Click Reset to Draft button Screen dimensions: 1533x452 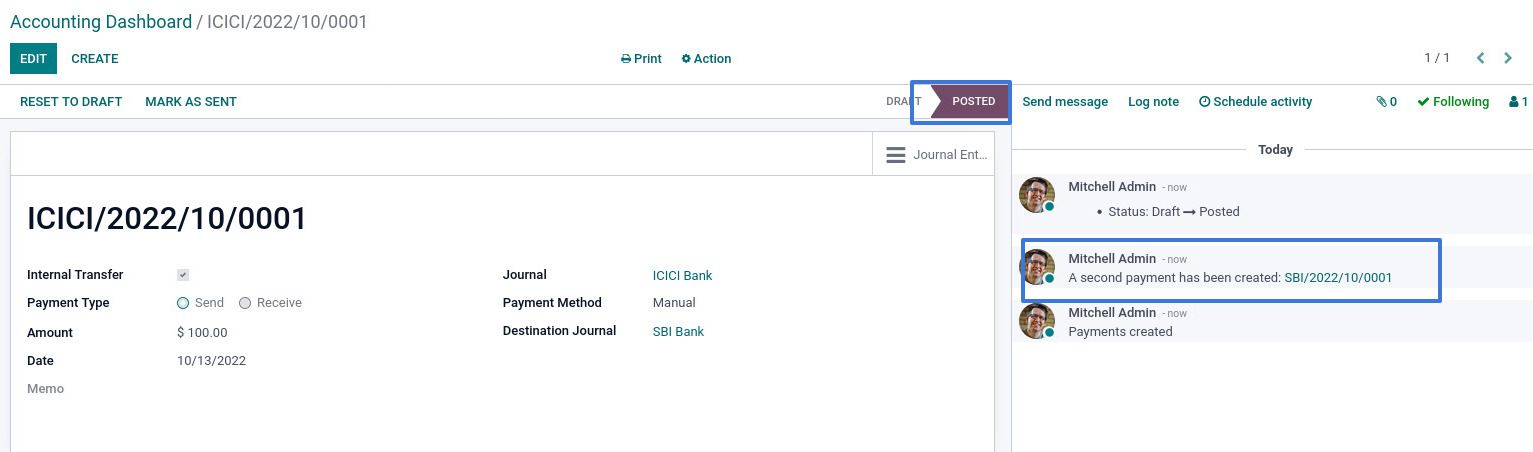71,102
